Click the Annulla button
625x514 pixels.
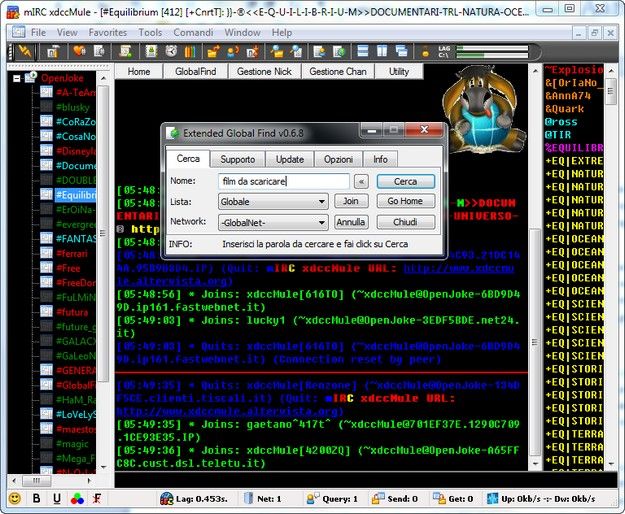tap(350, 222)
